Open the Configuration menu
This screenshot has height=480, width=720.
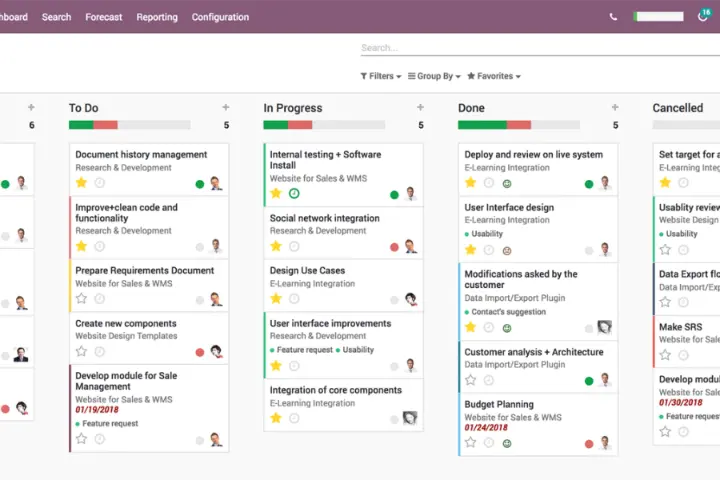click(220, 17)
